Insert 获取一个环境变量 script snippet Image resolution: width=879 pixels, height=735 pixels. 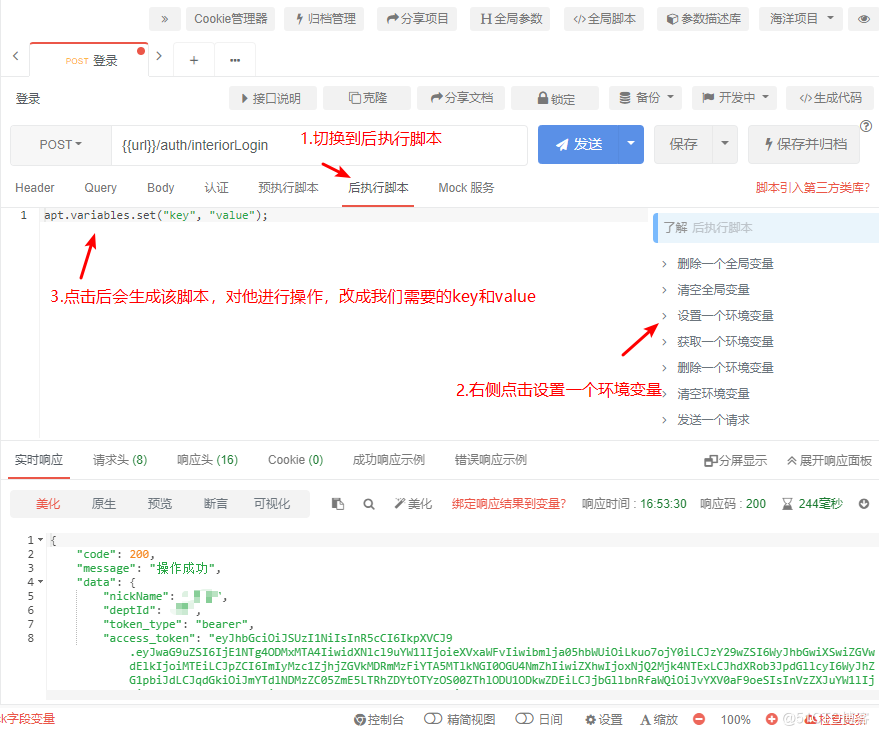[x=725, y=341]
